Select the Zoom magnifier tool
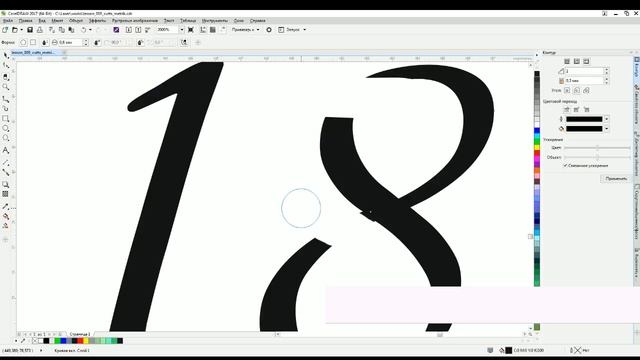This screenshot has width=640, height=360. (6, 87)
